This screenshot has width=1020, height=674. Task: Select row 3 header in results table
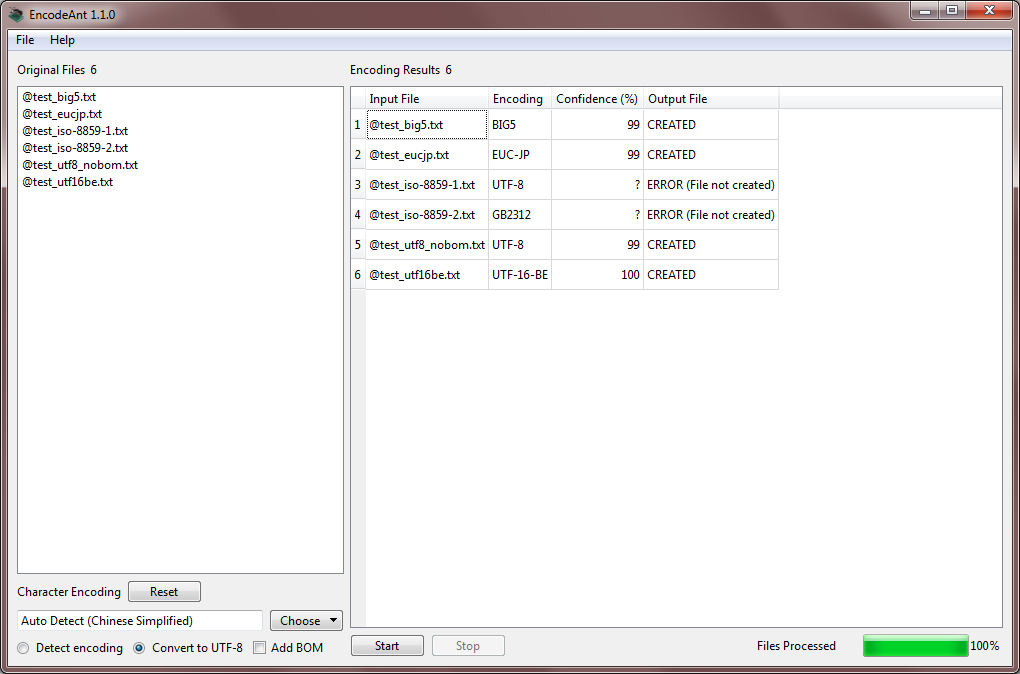point(357,185)
